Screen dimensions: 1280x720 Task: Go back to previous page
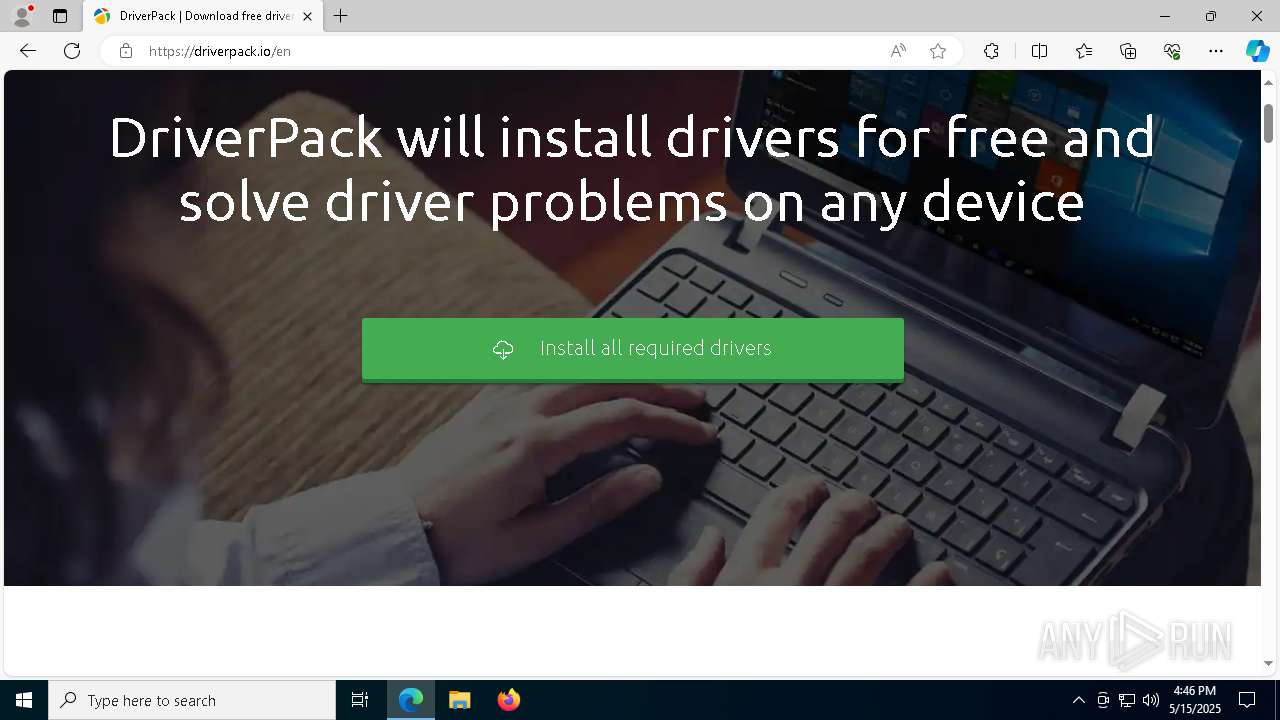click(28, 51)
